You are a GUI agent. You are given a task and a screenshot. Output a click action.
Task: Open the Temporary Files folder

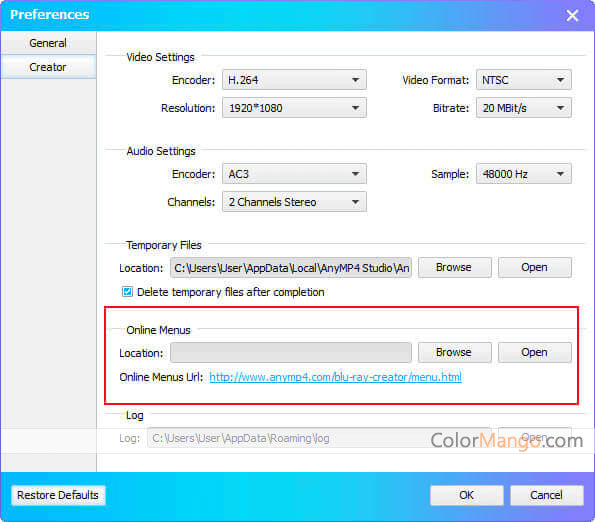coord(534,267)
